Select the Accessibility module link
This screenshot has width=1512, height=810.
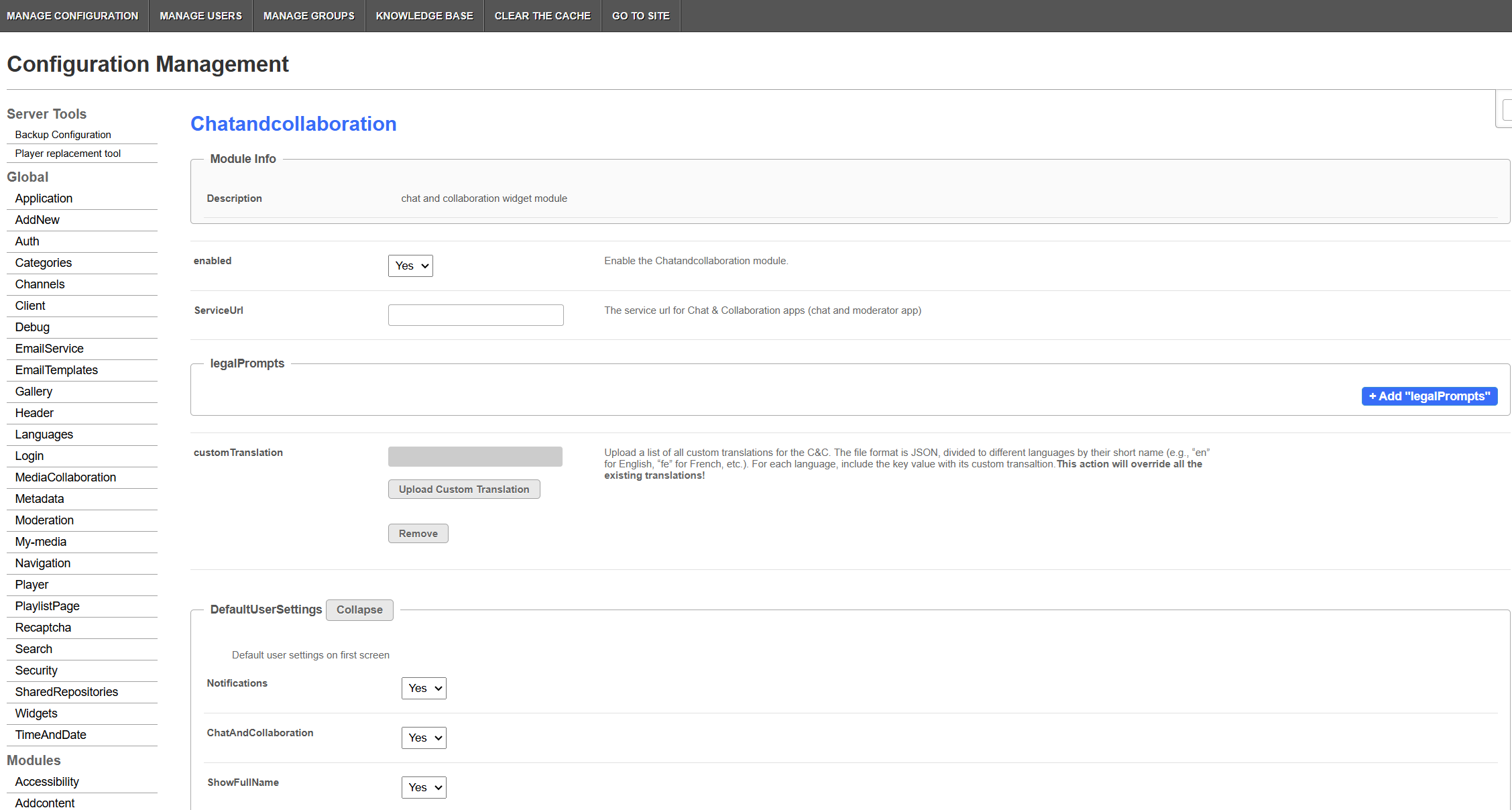click(47, 782)
